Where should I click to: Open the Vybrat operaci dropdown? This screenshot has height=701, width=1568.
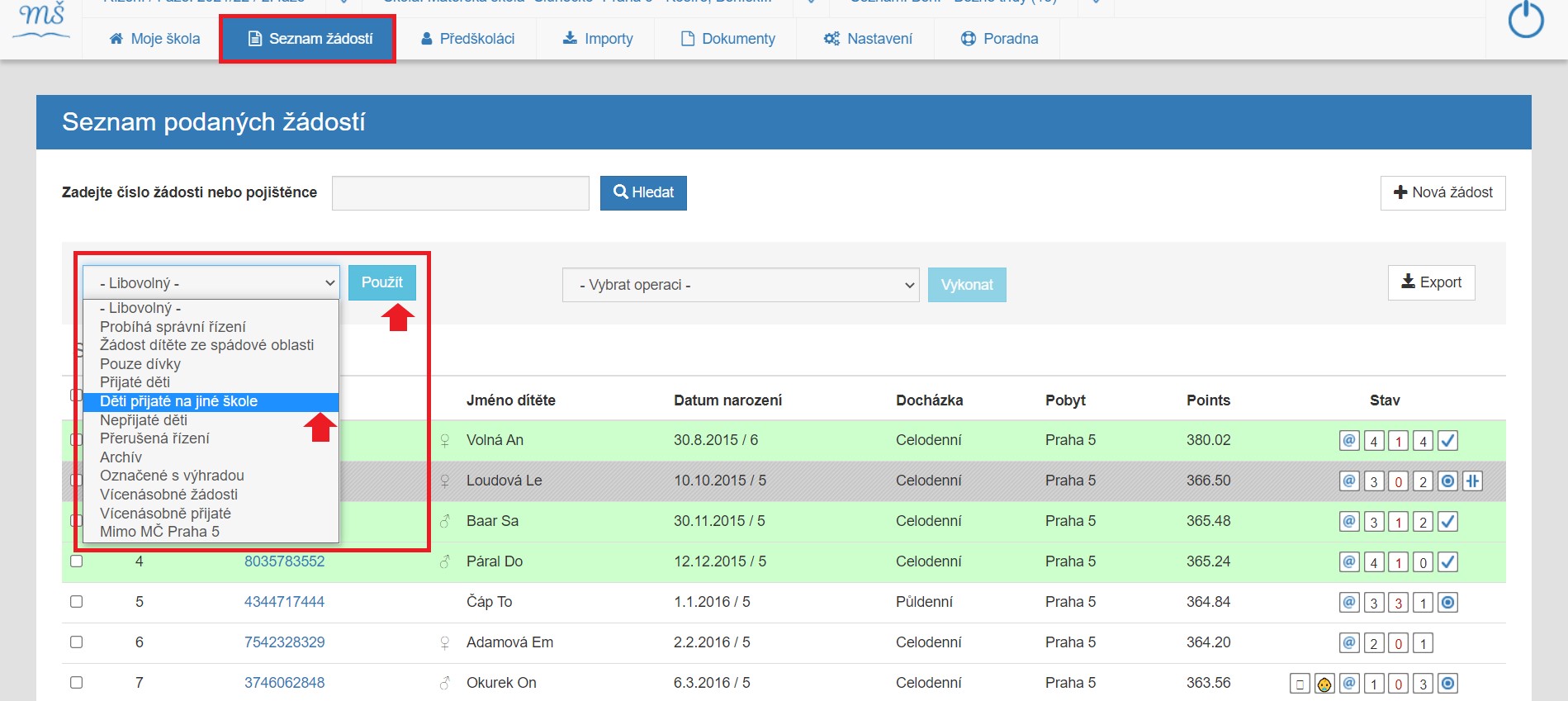pos(741,285)
